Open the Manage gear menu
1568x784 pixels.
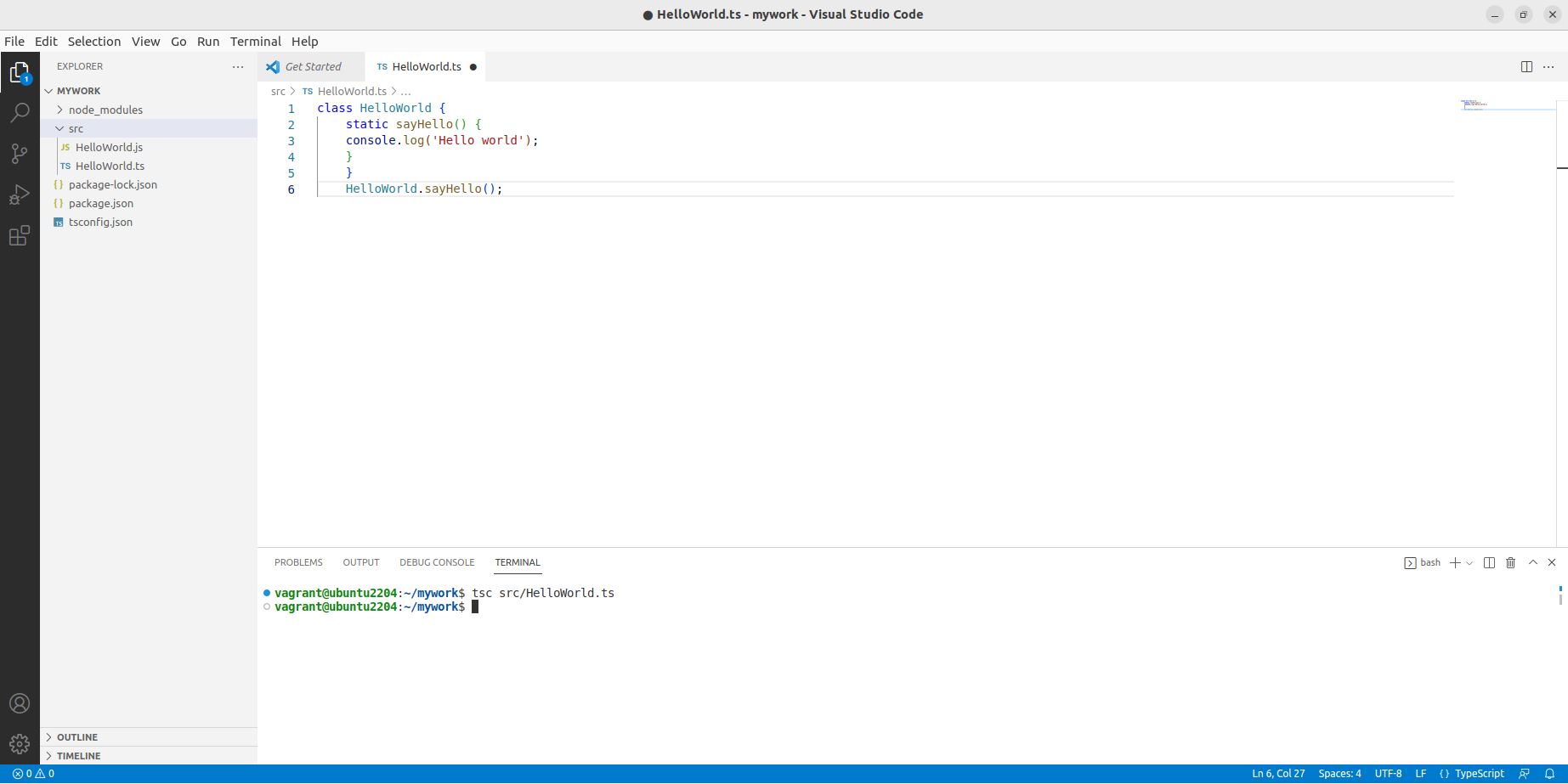(x=20, y=745)
